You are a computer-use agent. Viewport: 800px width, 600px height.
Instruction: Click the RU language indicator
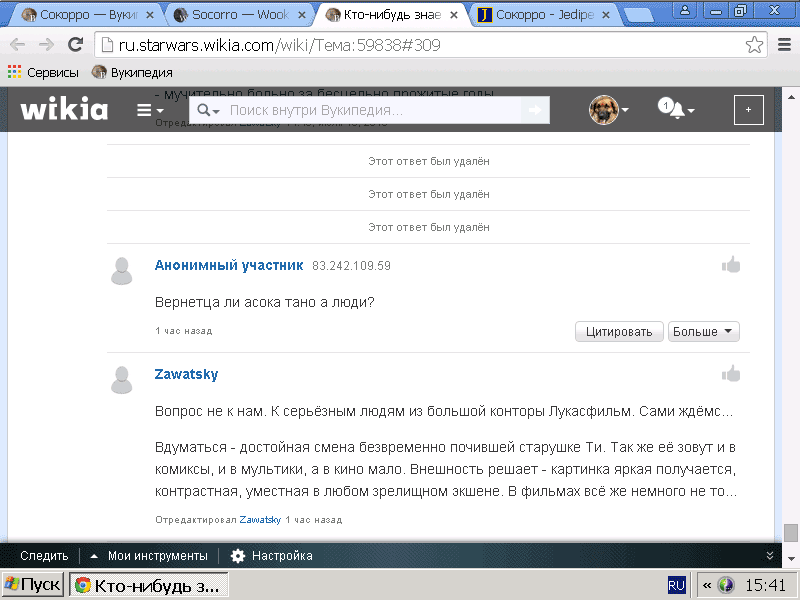coord(677,585)
